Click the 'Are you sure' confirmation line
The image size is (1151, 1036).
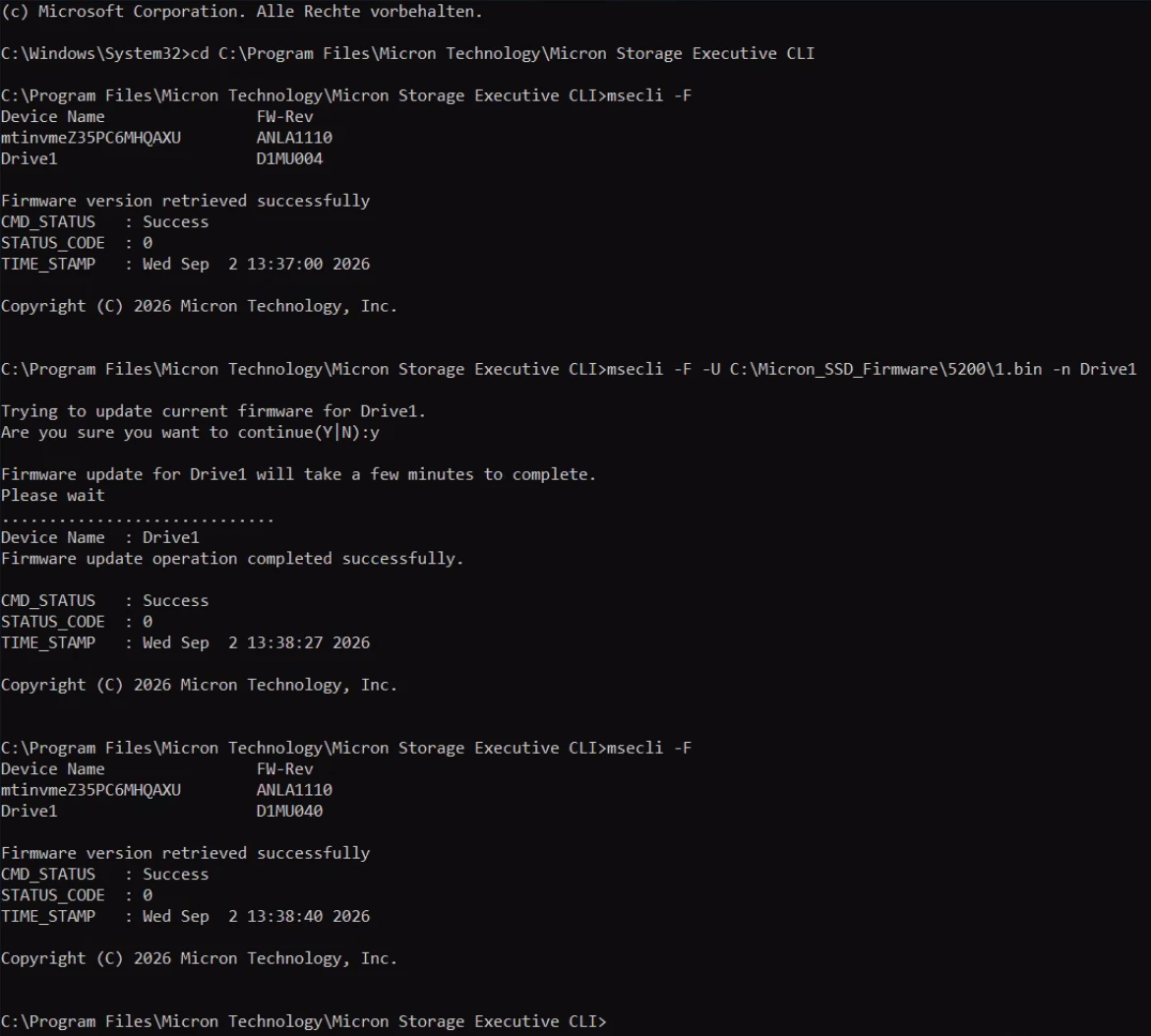point(190,433)
